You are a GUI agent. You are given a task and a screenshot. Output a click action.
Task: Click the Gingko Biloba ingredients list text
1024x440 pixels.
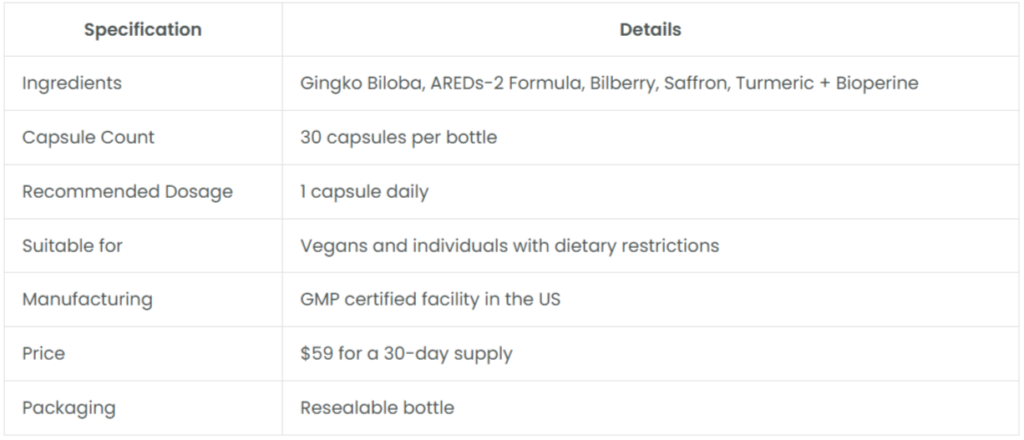pos(609,84)
